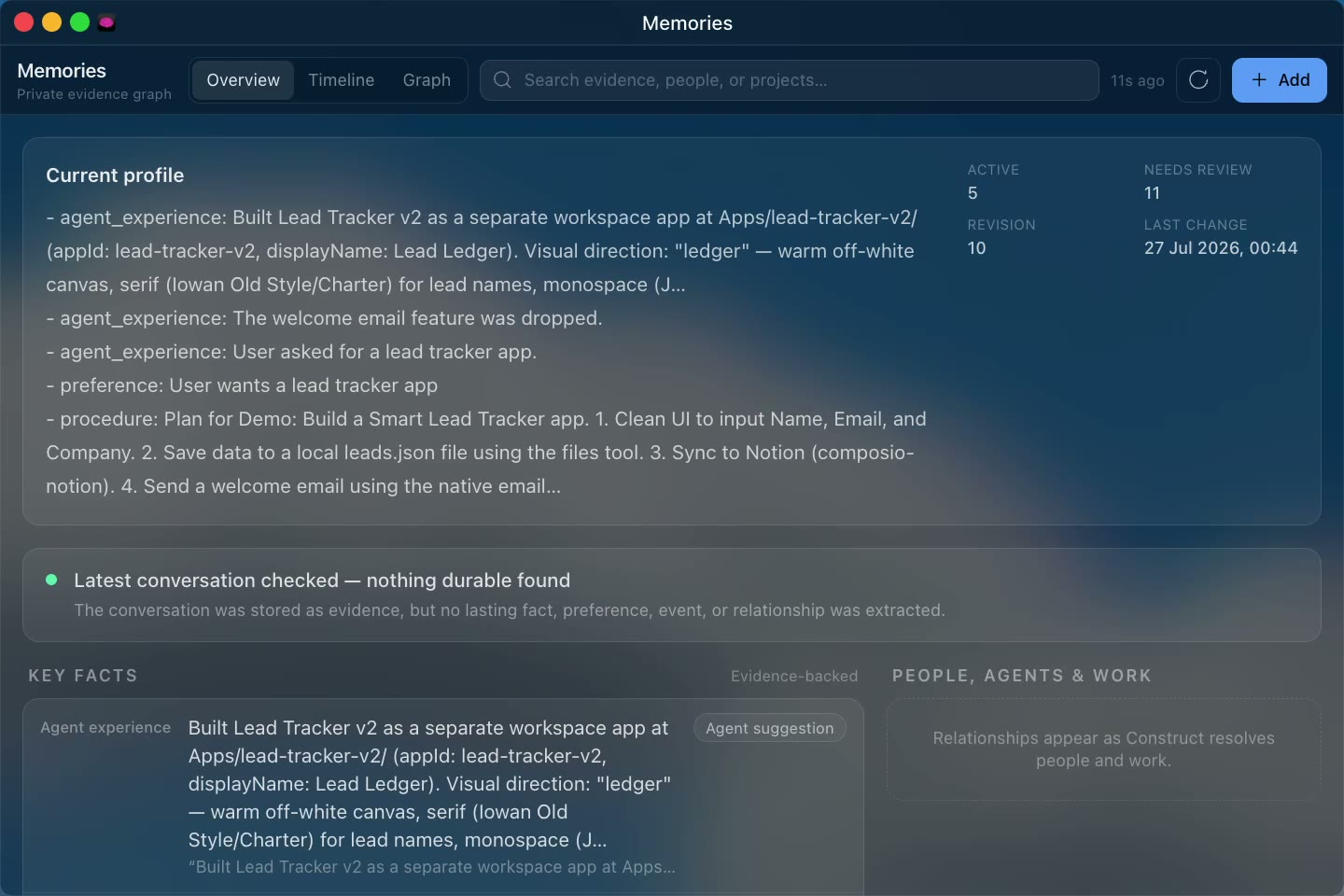The image size is (1344, 896).
Task: Click the Evidence-backed label
Action: coord(794,676)
